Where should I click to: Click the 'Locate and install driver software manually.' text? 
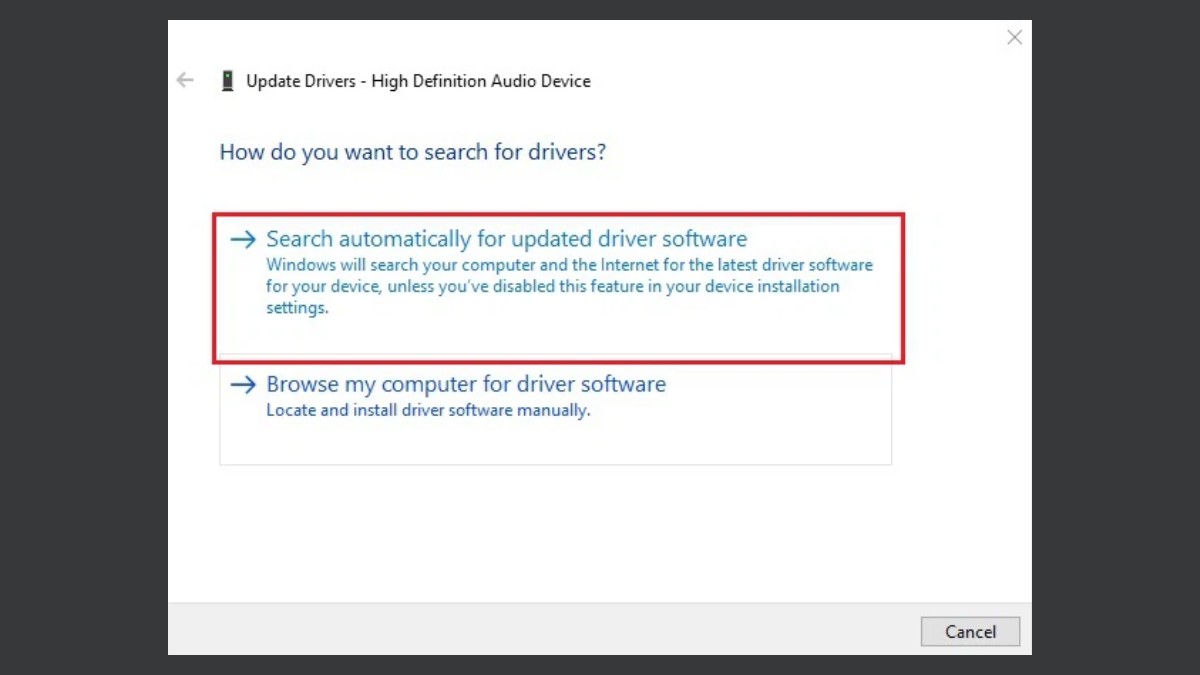428,410
